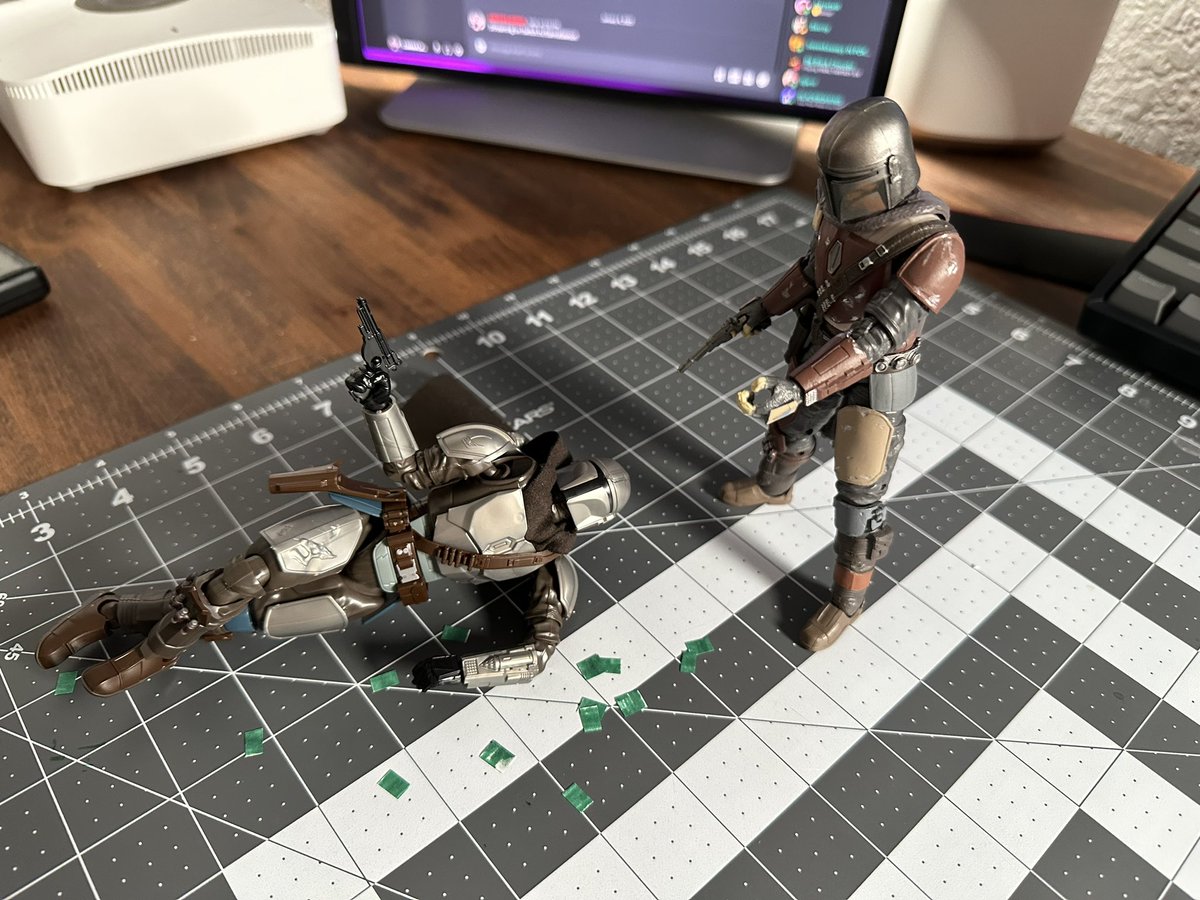Click the gift icon in the message box
Image resolution: width=1200 pixels, height=900 pixels.
point(719,74)
